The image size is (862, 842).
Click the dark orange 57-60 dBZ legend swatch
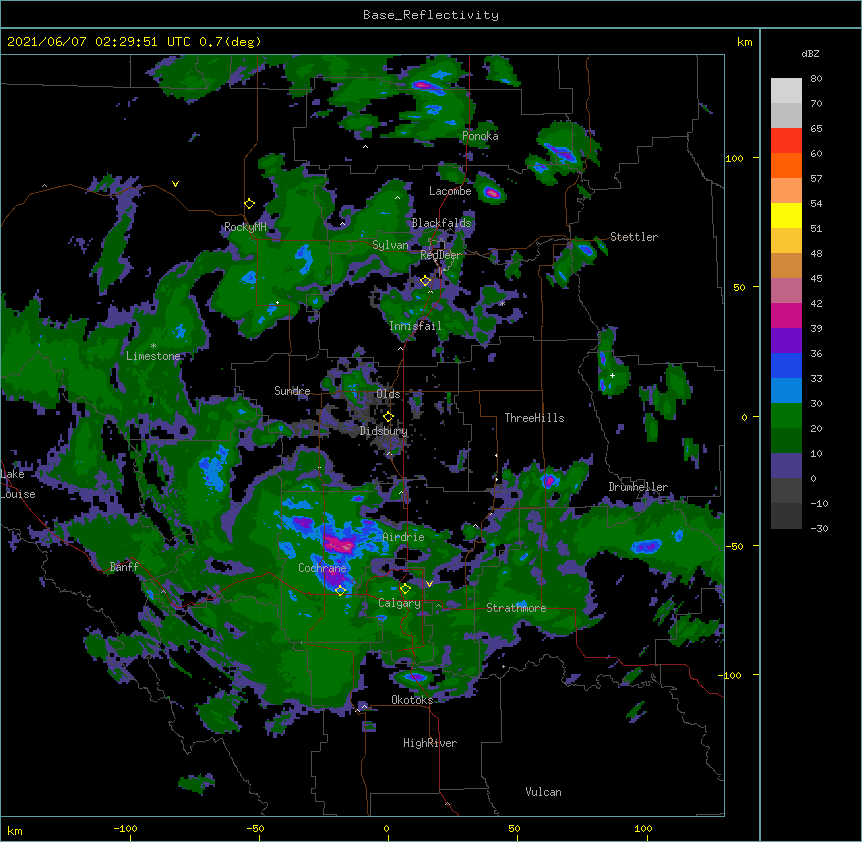786,166
